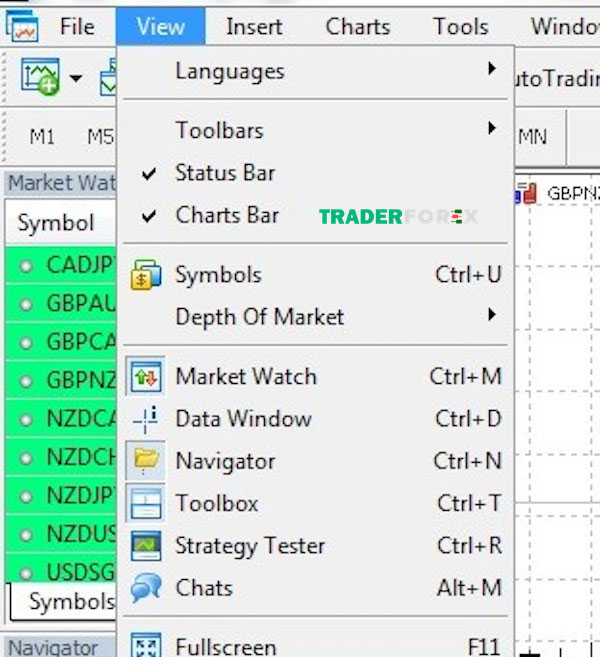The width and height of the screenshot is (609, 657).
Task: Click the GBPCA row status dot
Action: pyautogui.click(x=26, y=343)
